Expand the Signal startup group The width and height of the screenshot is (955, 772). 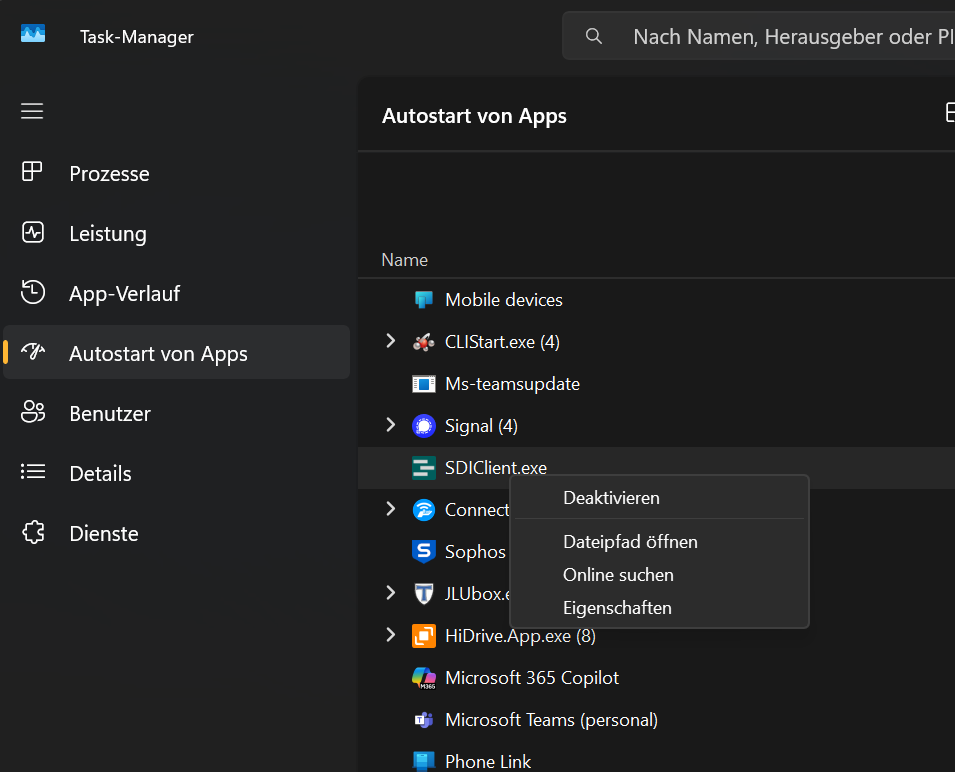tap(391, 426)
